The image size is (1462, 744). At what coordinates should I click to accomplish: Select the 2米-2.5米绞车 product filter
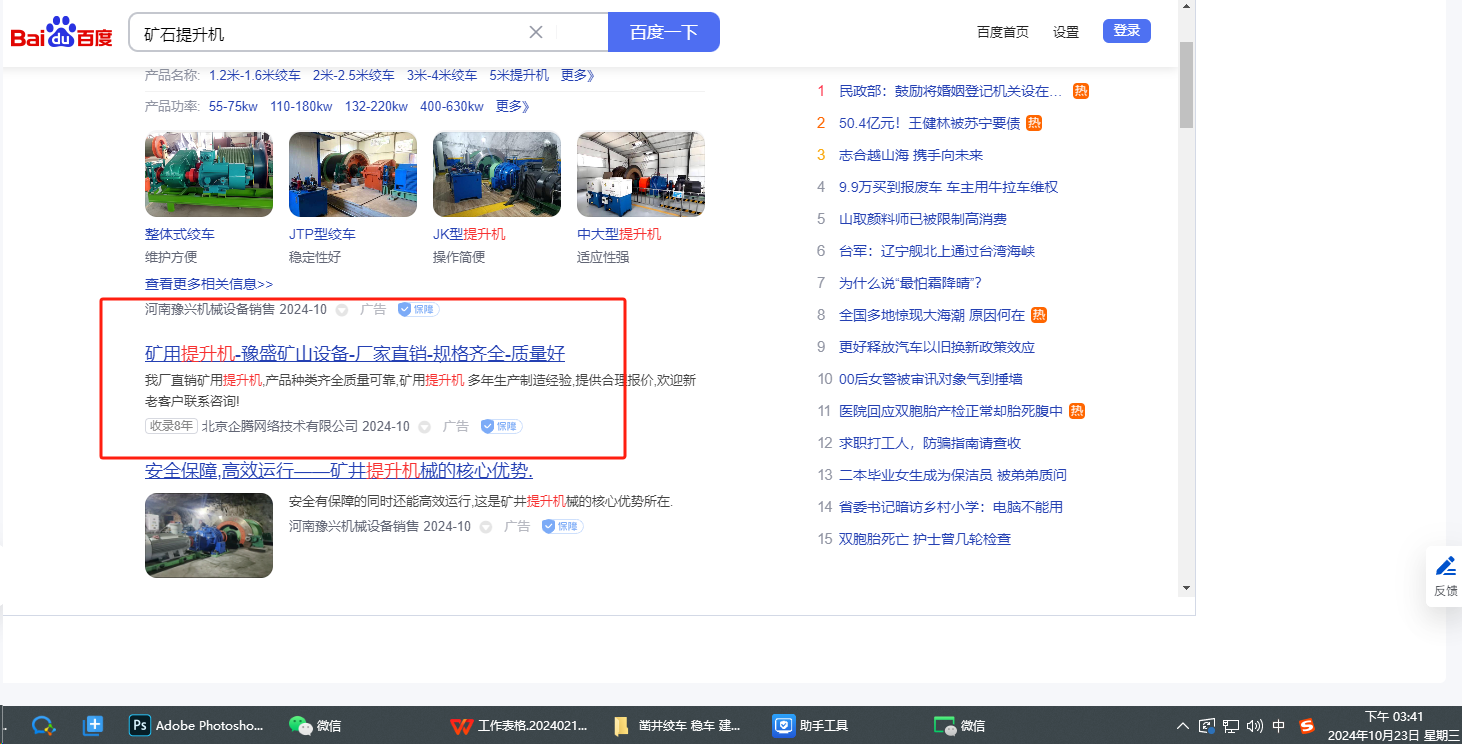354,75
